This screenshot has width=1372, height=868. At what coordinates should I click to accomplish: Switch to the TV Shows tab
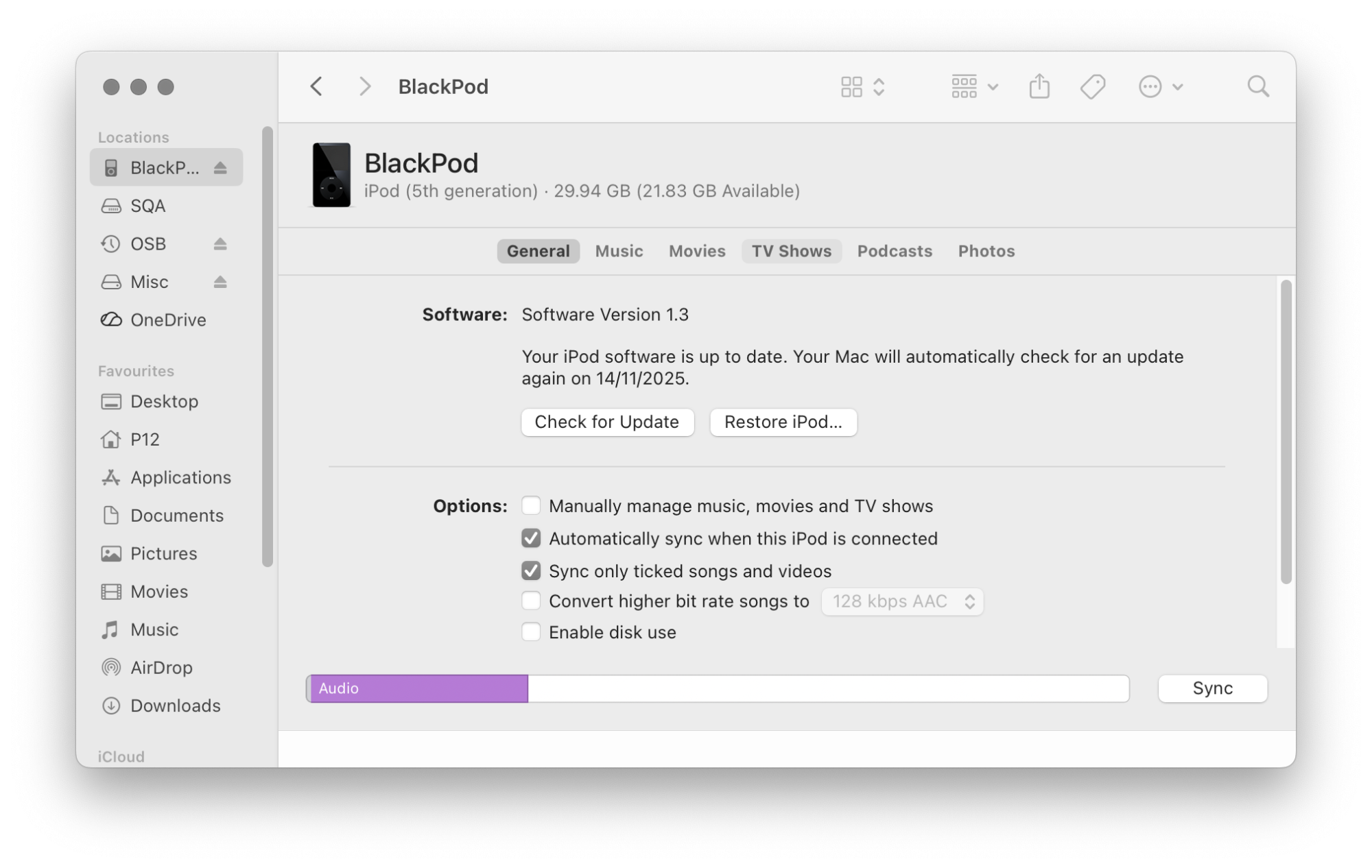pos(791,251)
